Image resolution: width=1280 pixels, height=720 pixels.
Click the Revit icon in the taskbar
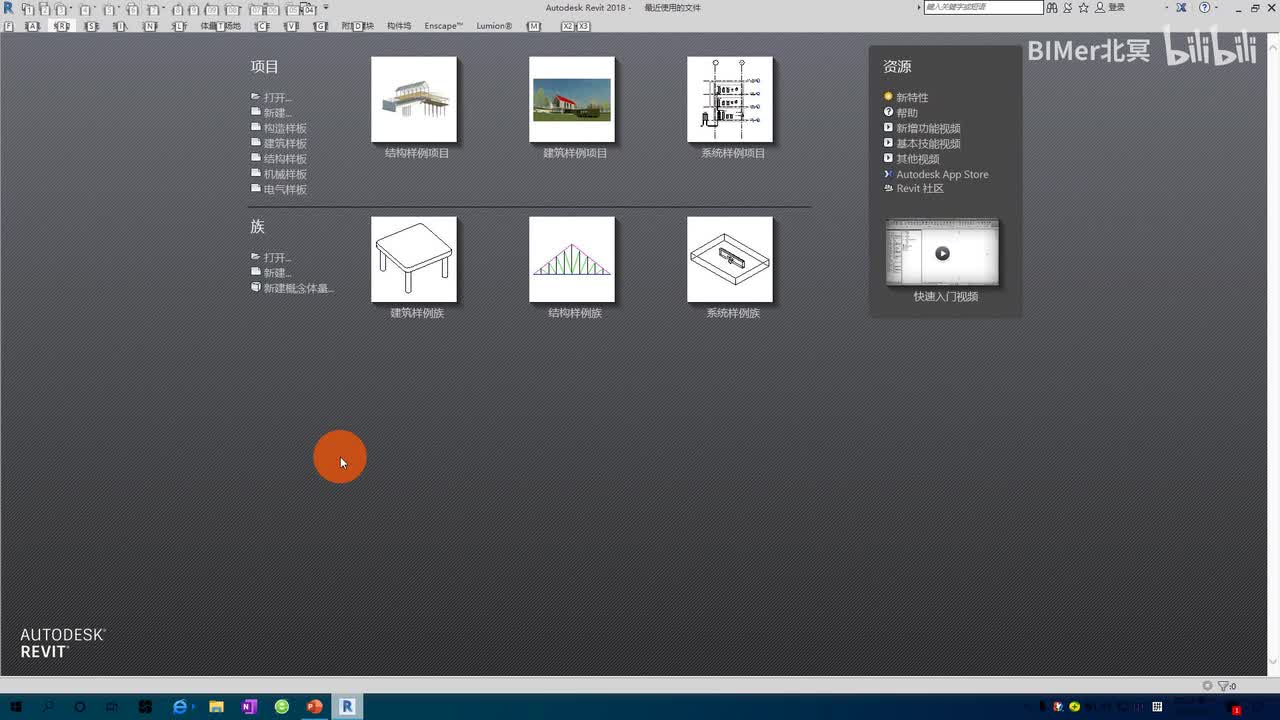(347, 707)
